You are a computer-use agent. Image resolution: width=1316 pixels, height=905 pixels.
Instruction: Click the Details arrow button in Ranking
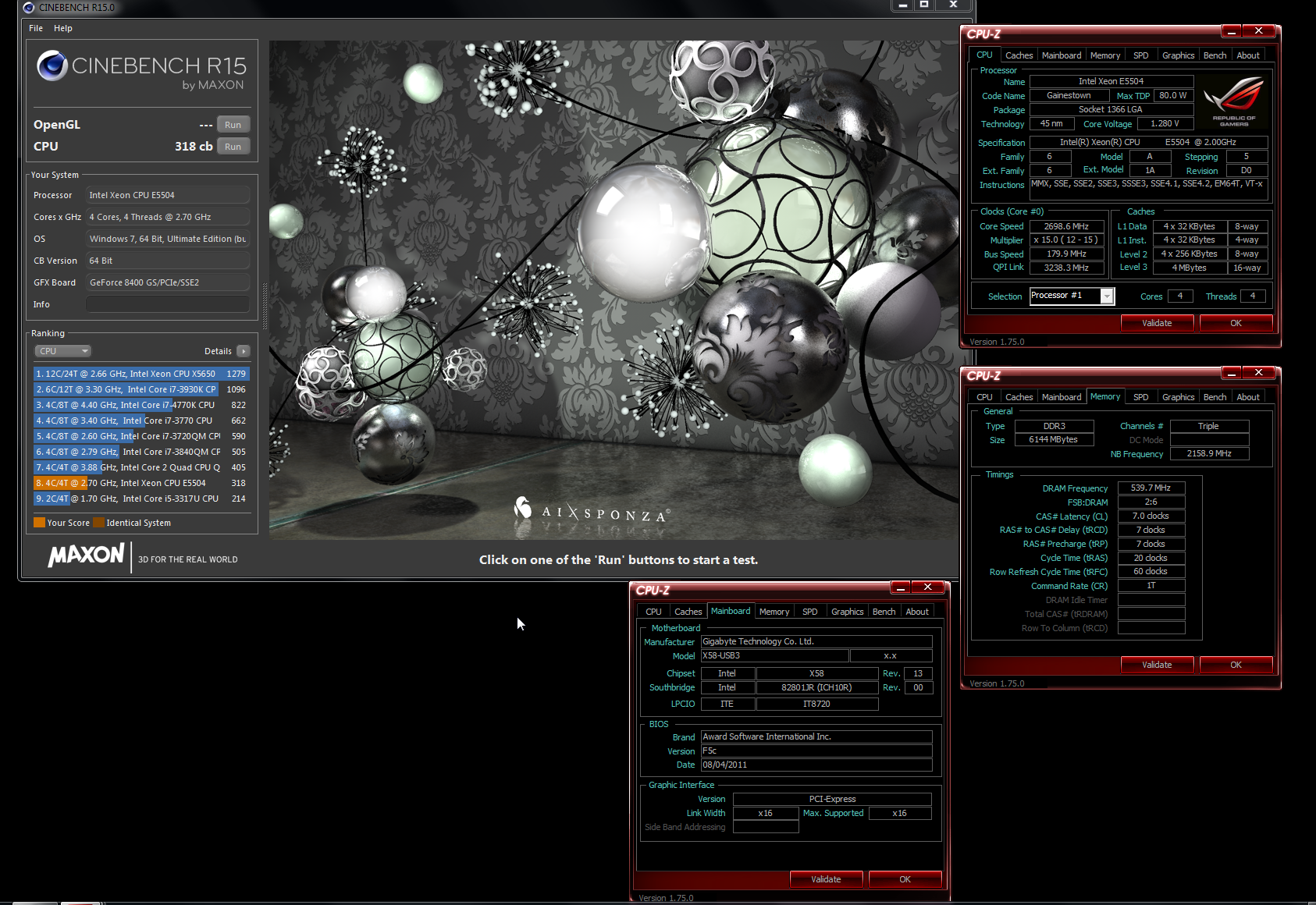click(244, 351)
